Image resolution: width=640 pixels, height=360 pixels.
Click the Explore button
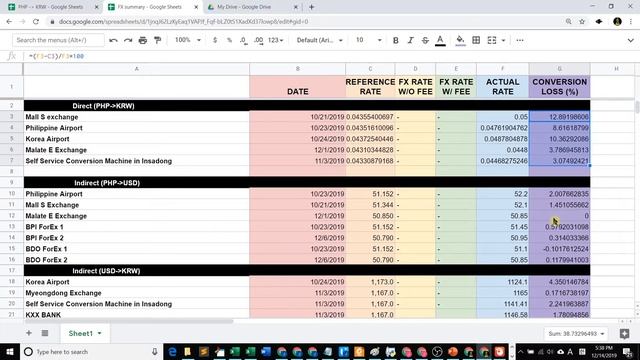pyautogui.click(x=624, y=333)
